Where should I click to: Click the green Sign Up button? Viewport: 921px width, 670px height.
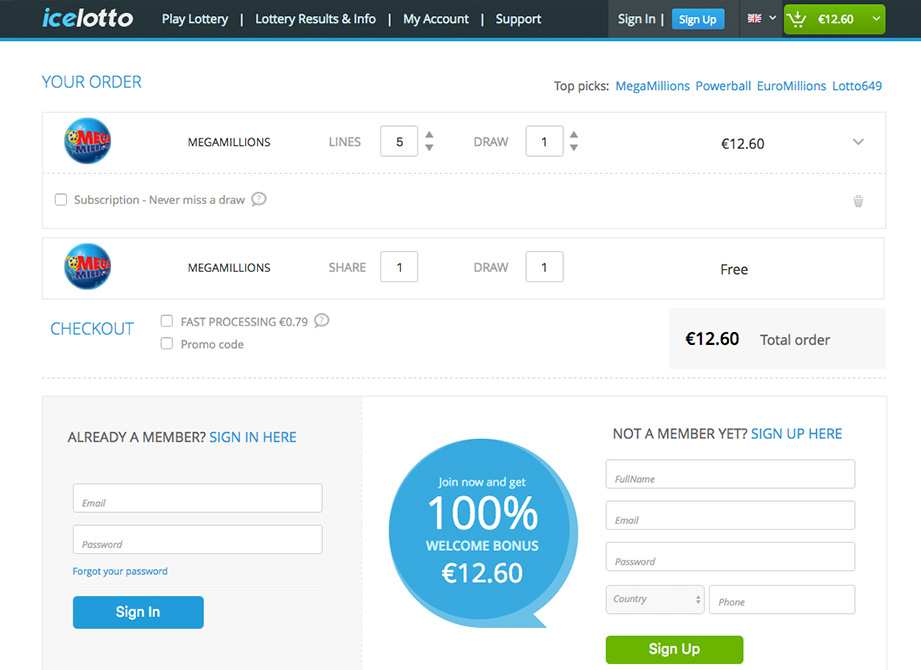tap(674, 649)
